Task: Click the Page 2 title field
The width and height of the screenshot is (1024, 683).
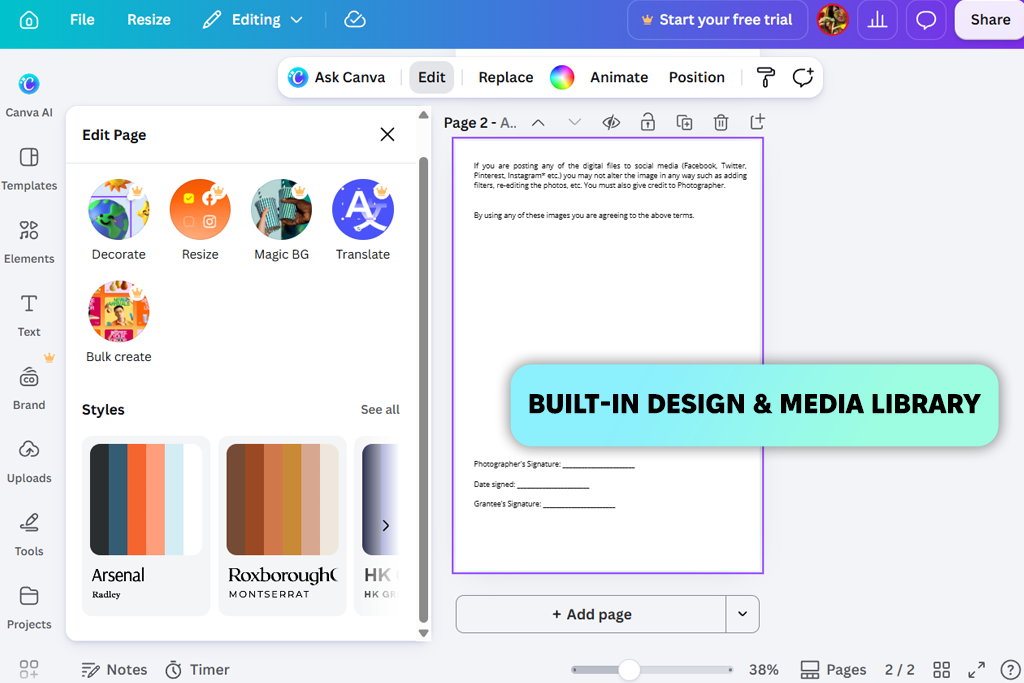Action: pos(480,123)
